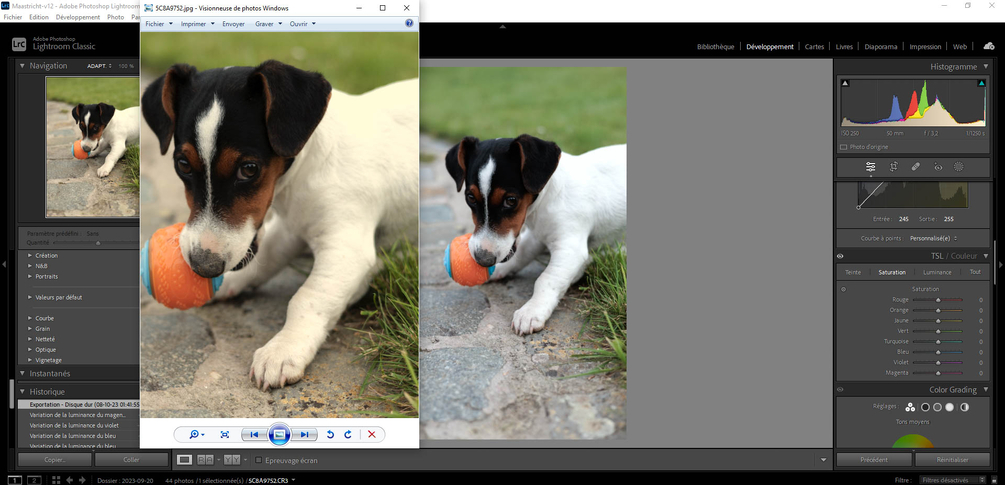Open the masking tool (dotted circle) icon
Screen dimensions: 1005x485
[x=958, y=167]
